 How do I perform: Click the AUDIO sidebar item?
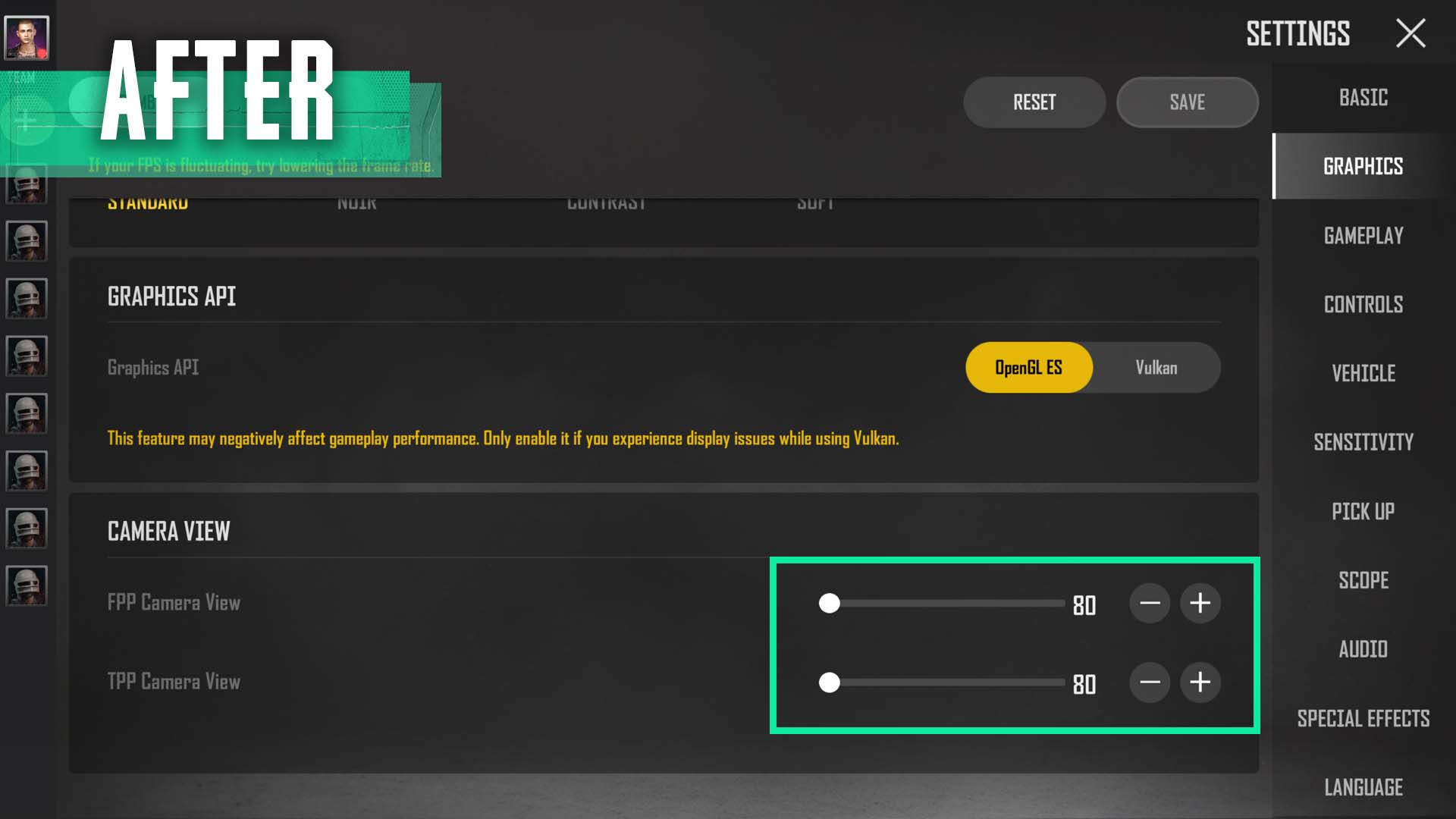click(1364, 649)
